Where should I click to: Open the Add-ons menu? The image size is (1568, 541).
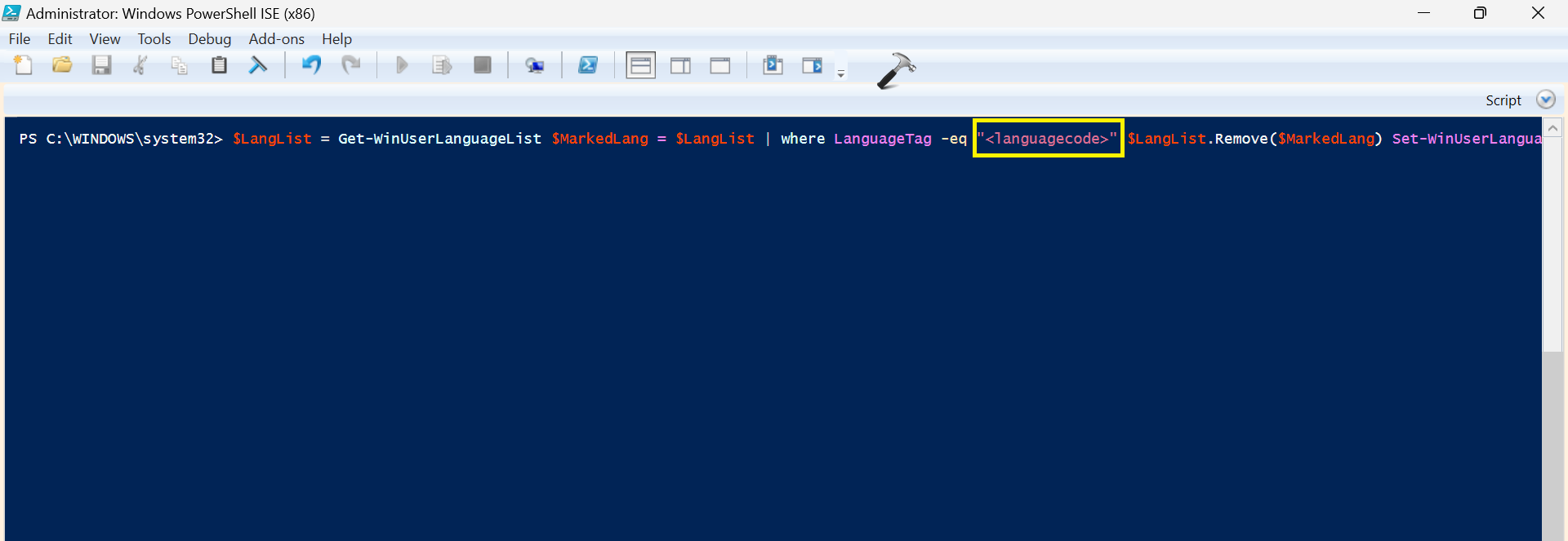(276, 39)
